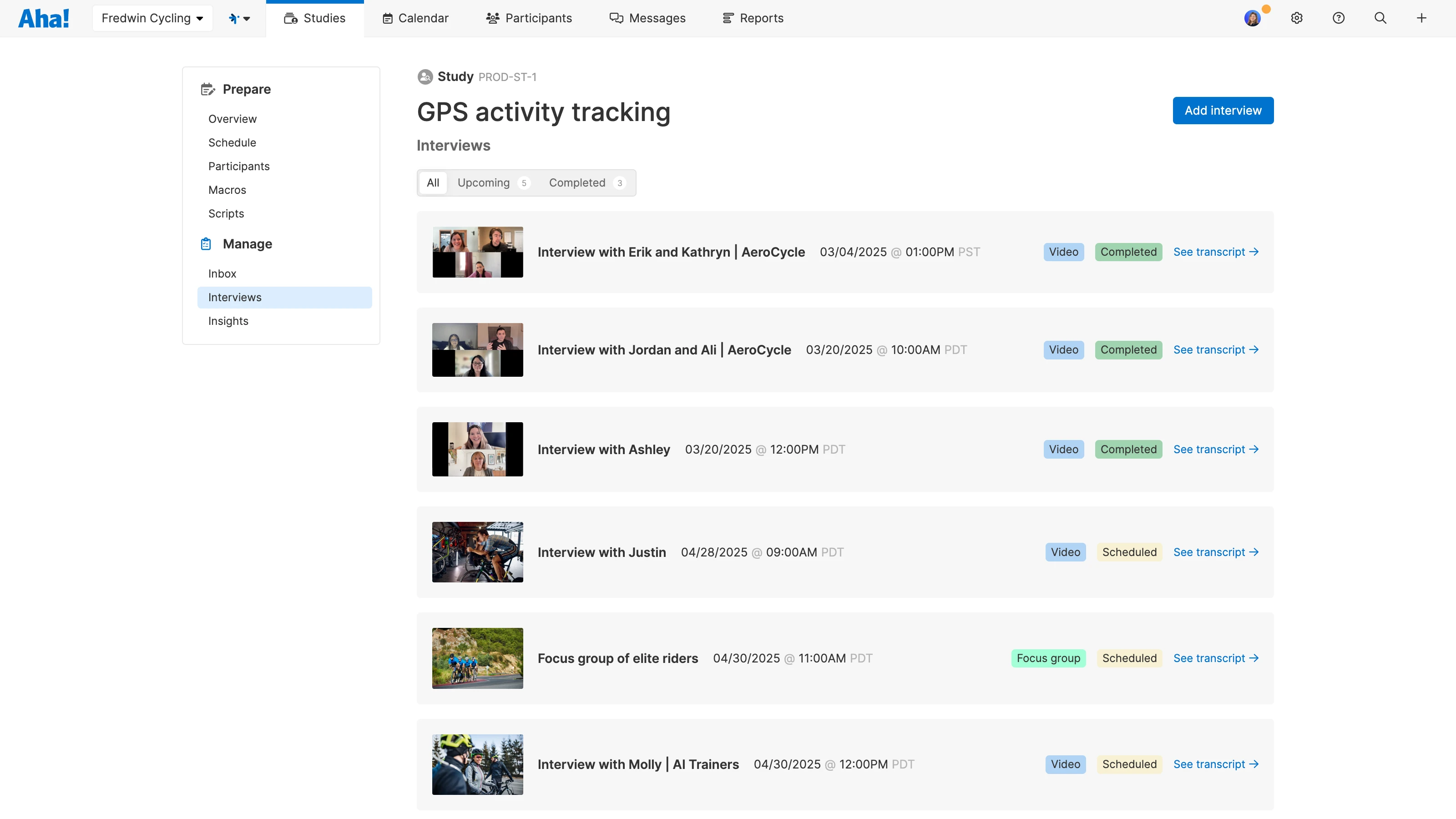This screenshot has width=1456, height=819.
Task: Open the Focus group elite riders thumbnail
Action: (478, 658)
